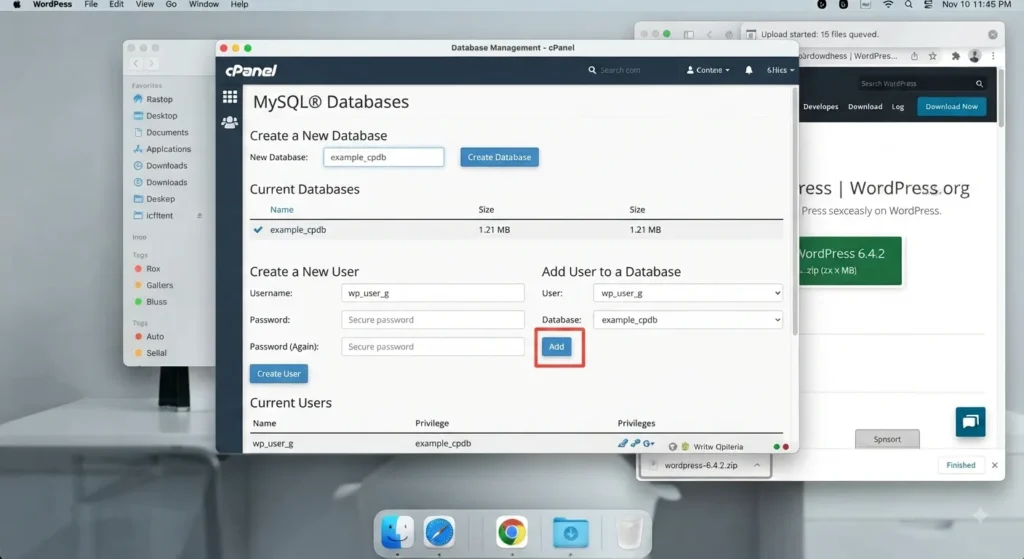
Task: Click the pencil privilege icon for wp_user_g
Action: (x=622, y=443)
